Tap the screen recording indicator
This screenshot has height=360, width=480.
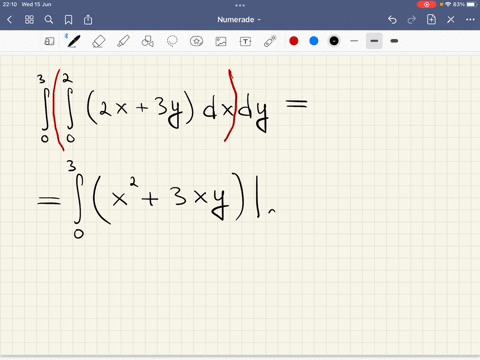click(426, 4)
